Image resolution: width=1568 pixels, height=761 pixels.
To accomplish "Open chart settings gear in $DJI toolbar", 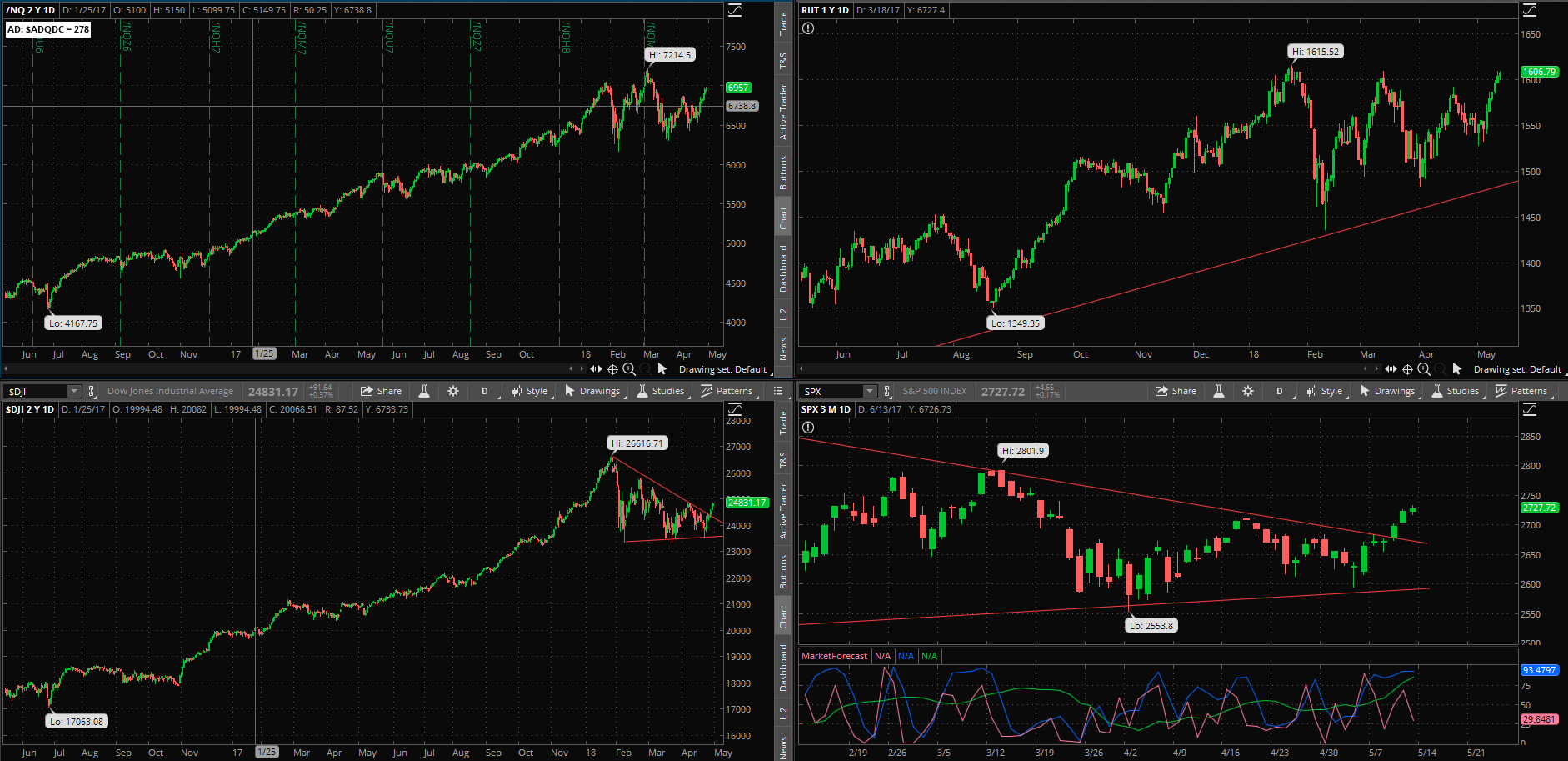I will [x=453, y=391].
